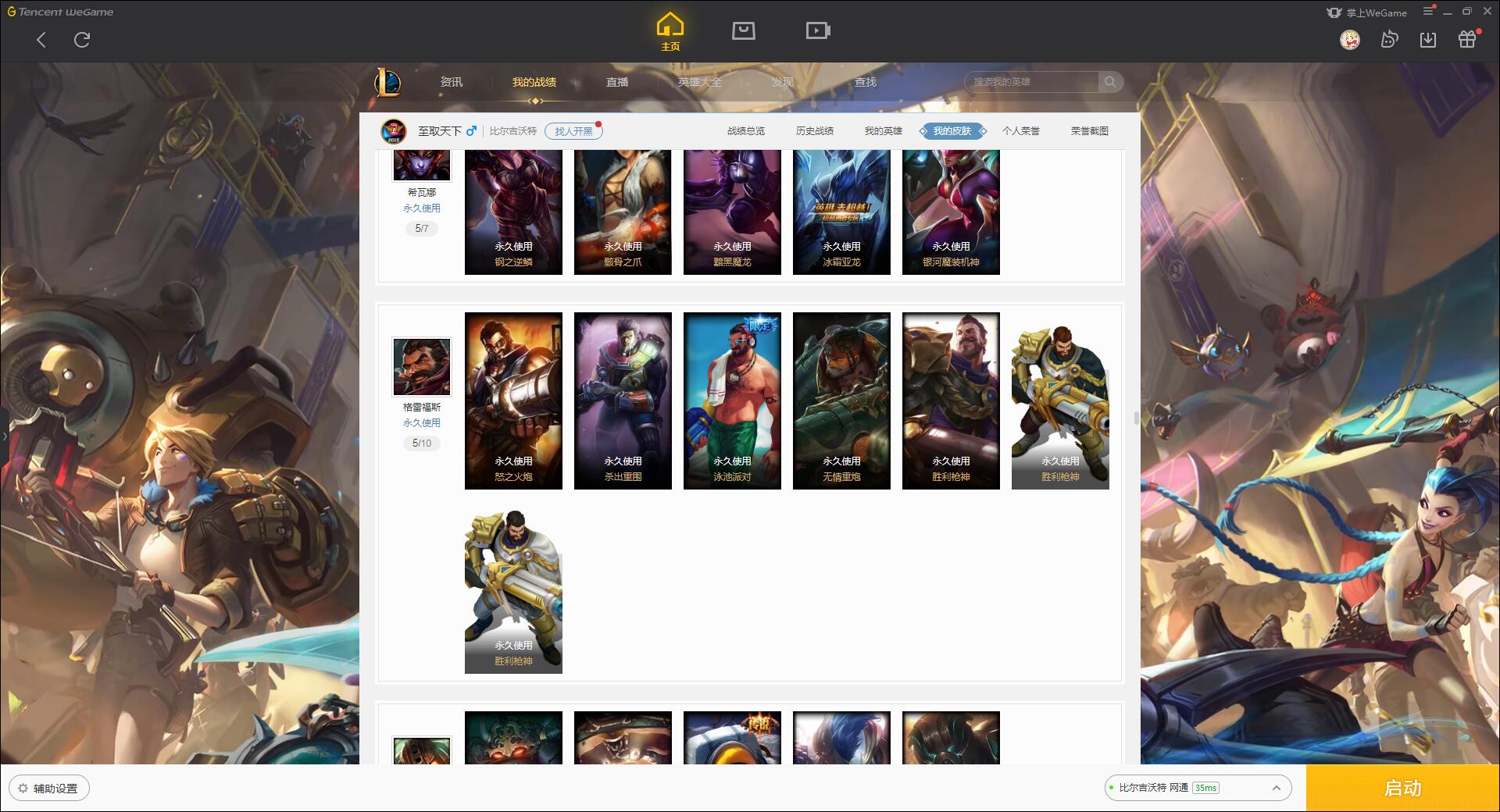This screenshot has width=1500, height=812.
Task: Launch the game with 启动 button
Action: [x=1402, y=789]
